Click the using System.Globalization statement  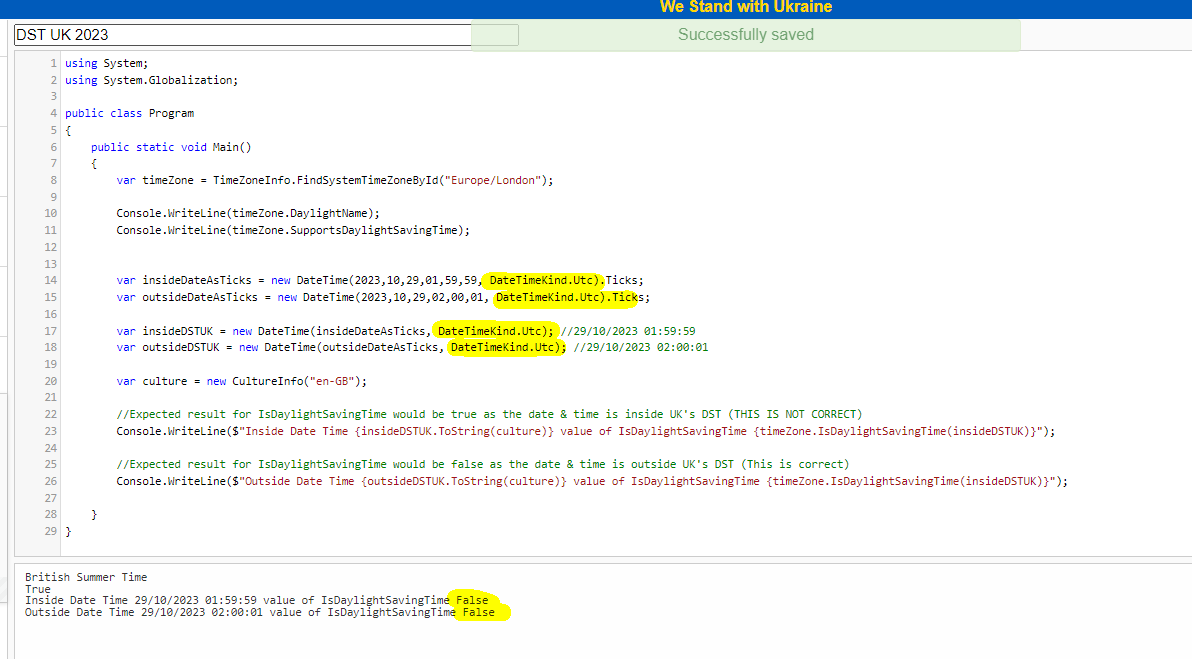(150, 79)
